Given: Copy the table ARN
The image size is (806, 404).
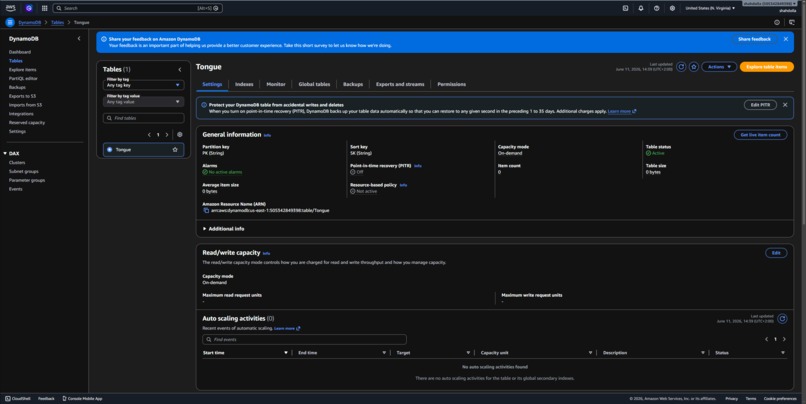Looking at the screenshot, I should tap(206, 210).
